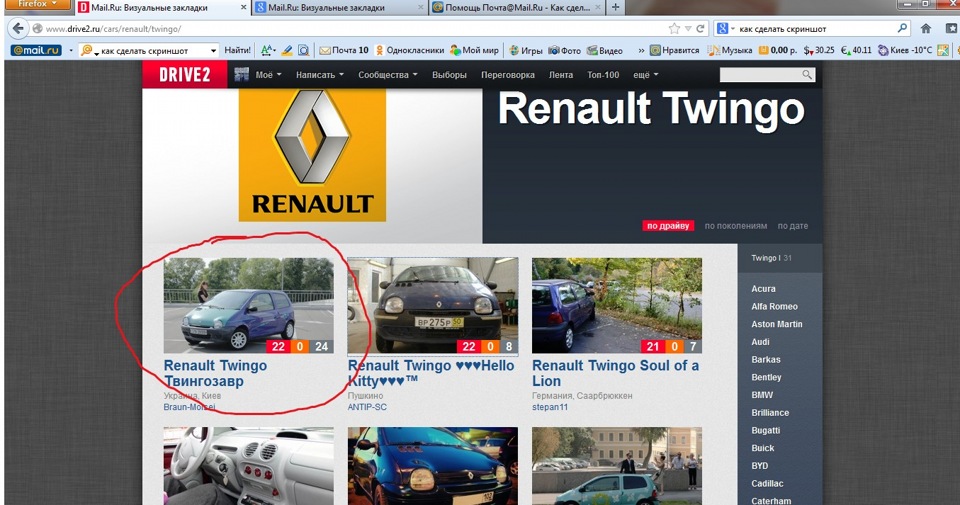
Task: Click the Киев -10°C weather indicator
Action: (x=905, y=50)
